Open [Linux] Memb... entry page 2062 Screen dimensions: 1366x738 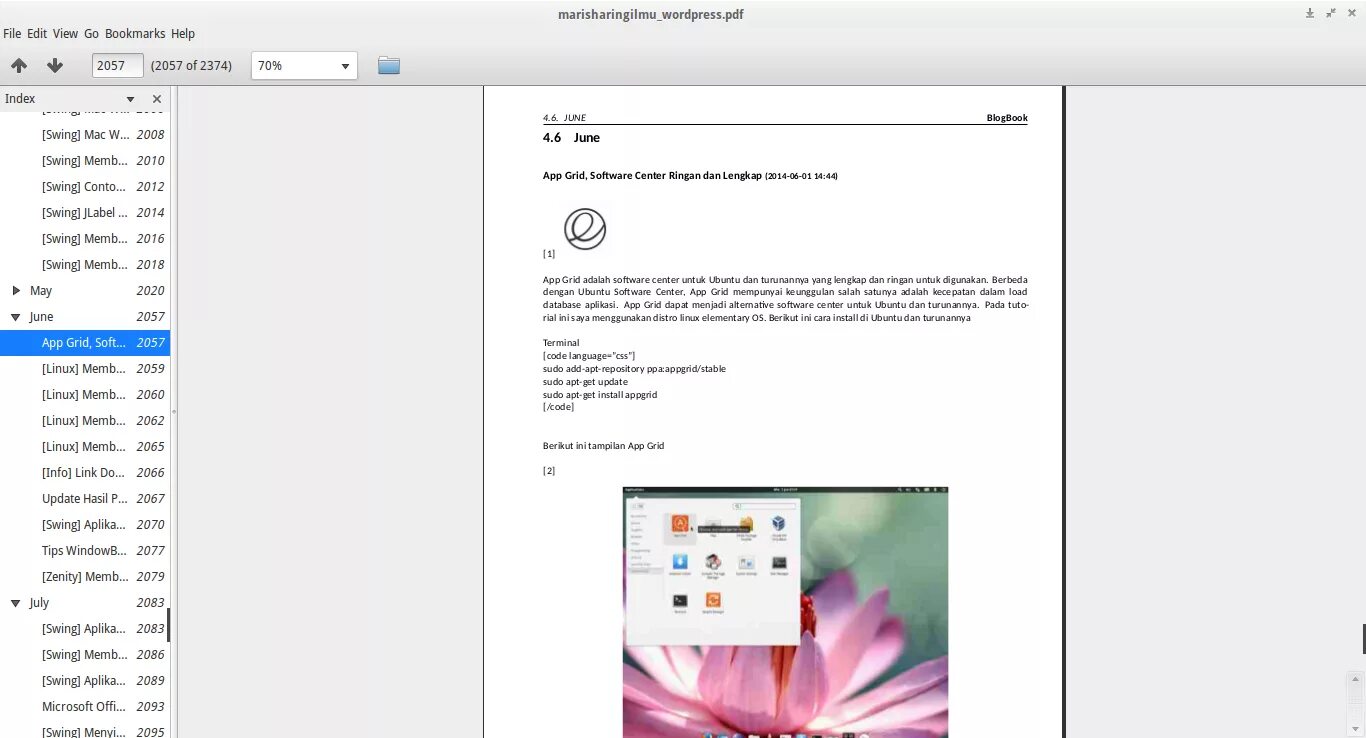[x=85, y=421]
